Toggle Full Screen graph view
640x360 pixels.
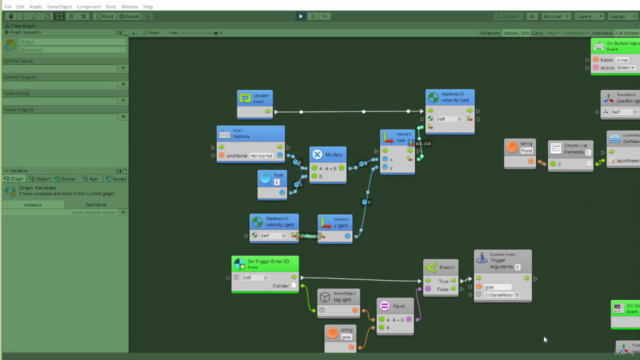[x=627, y=33]
